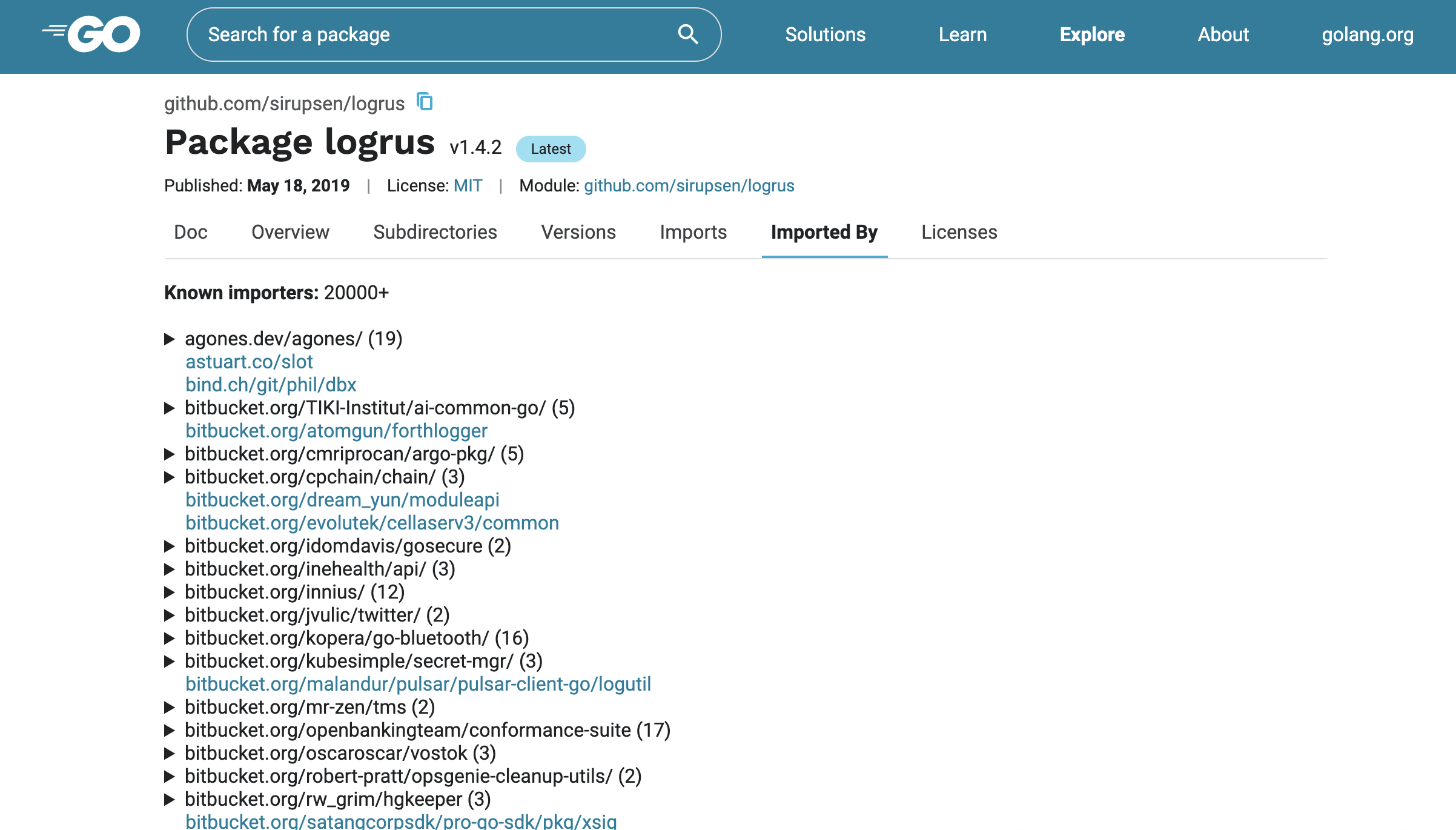Open the Subdirectories tab
The width and height of the screenshot is (1456, 830).
point(435,232)
